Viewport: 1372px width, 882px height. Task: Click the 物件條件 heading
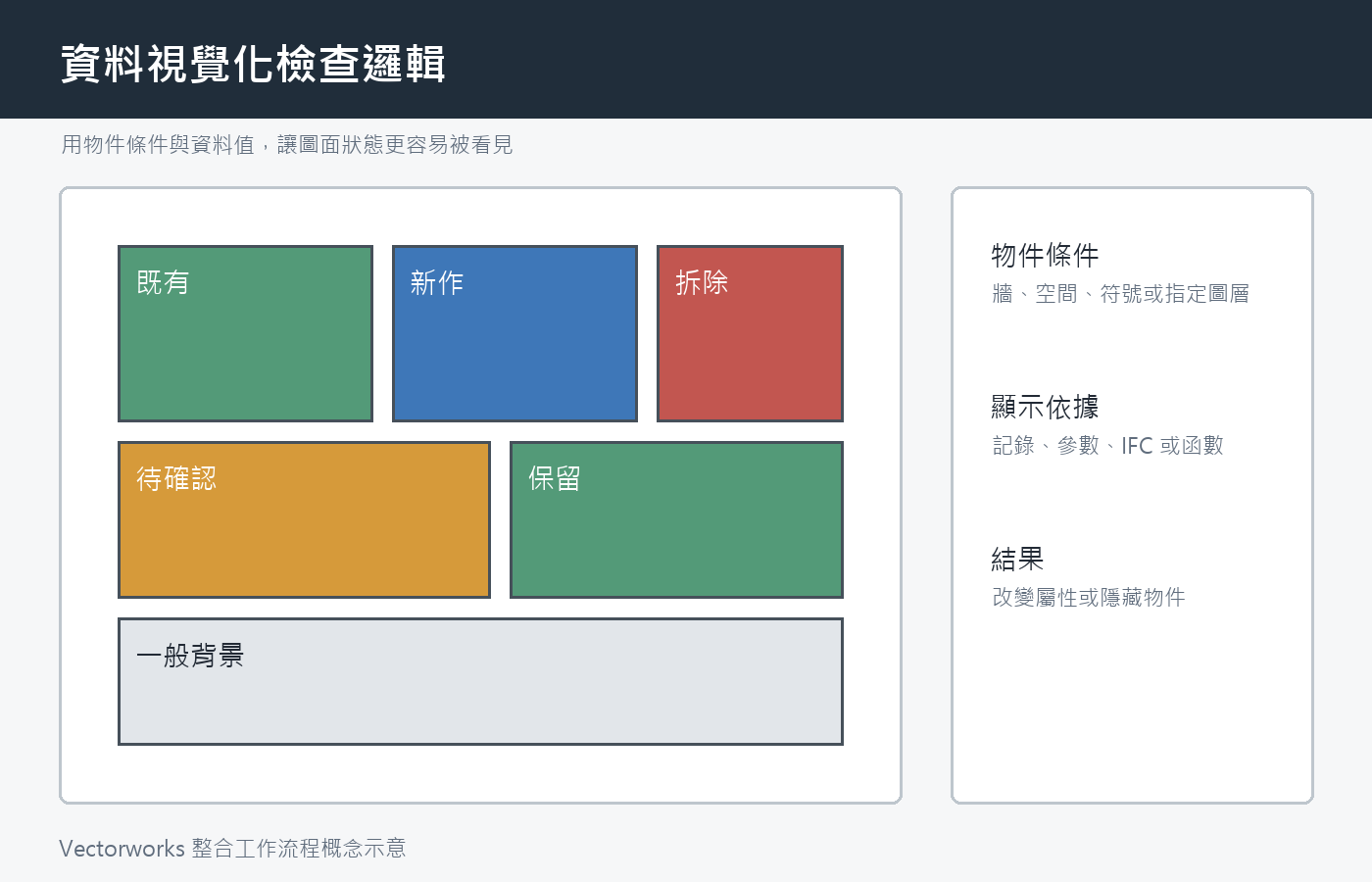(1045, 256)
